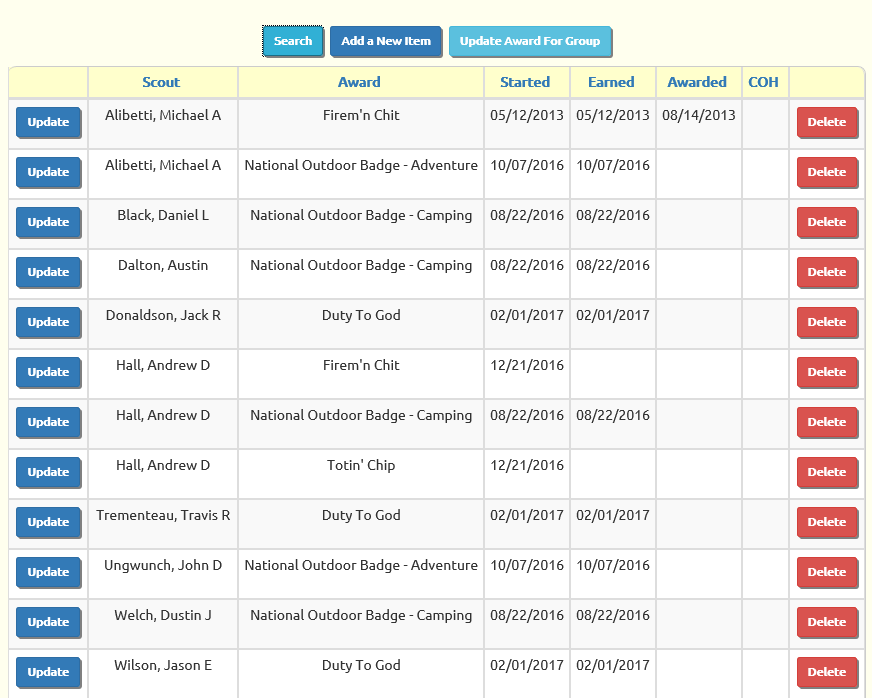872x698 pixels.
Task: Delete Donaldson, Jack R row
Action: (x=827, y=323)
